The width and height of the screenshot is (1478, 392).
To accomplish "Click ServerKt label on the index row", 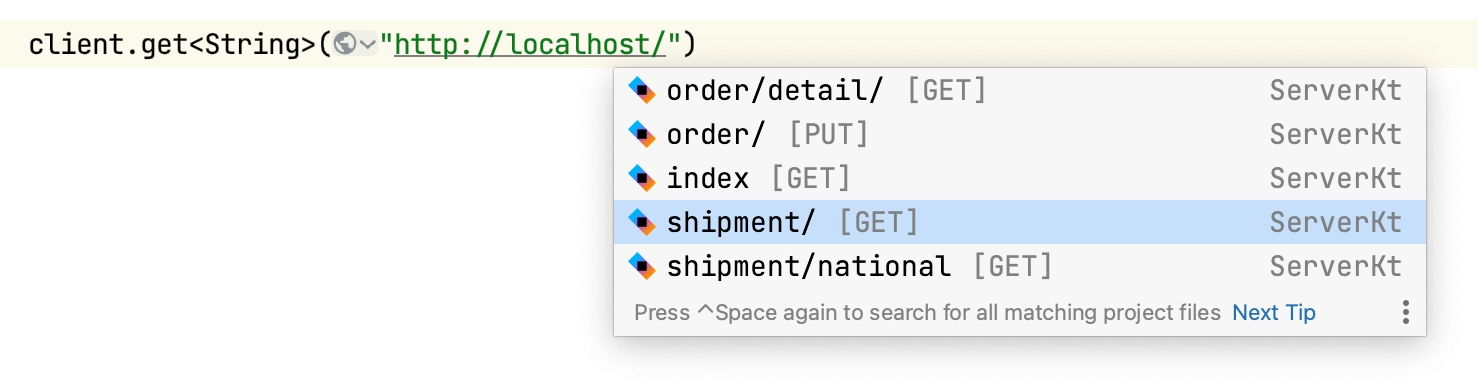I will (x=1336, y=178).
